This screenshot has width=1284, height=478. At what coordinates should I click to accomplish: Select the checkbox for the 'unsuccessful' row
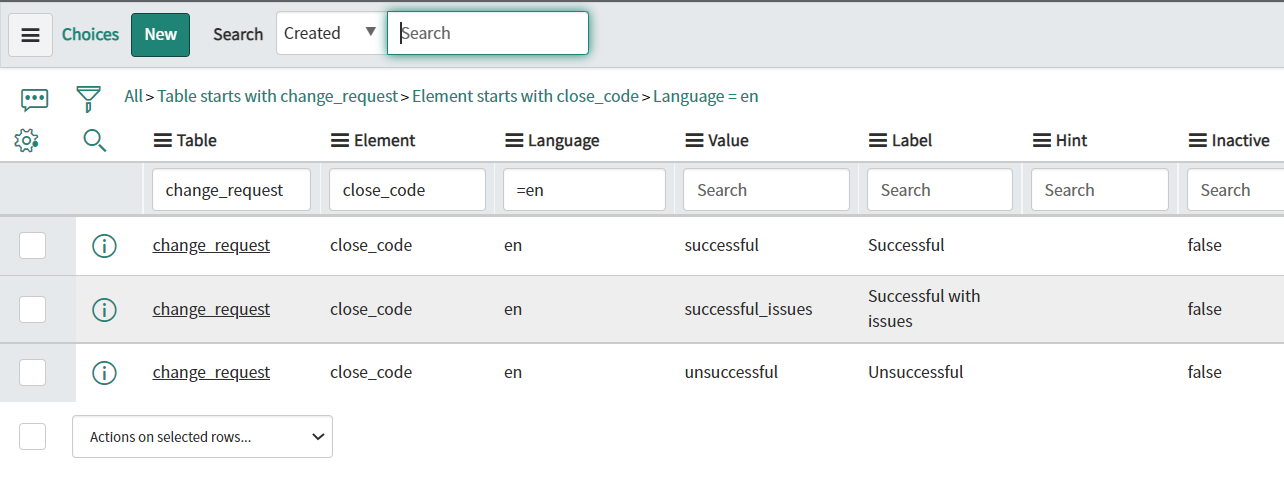33,372
